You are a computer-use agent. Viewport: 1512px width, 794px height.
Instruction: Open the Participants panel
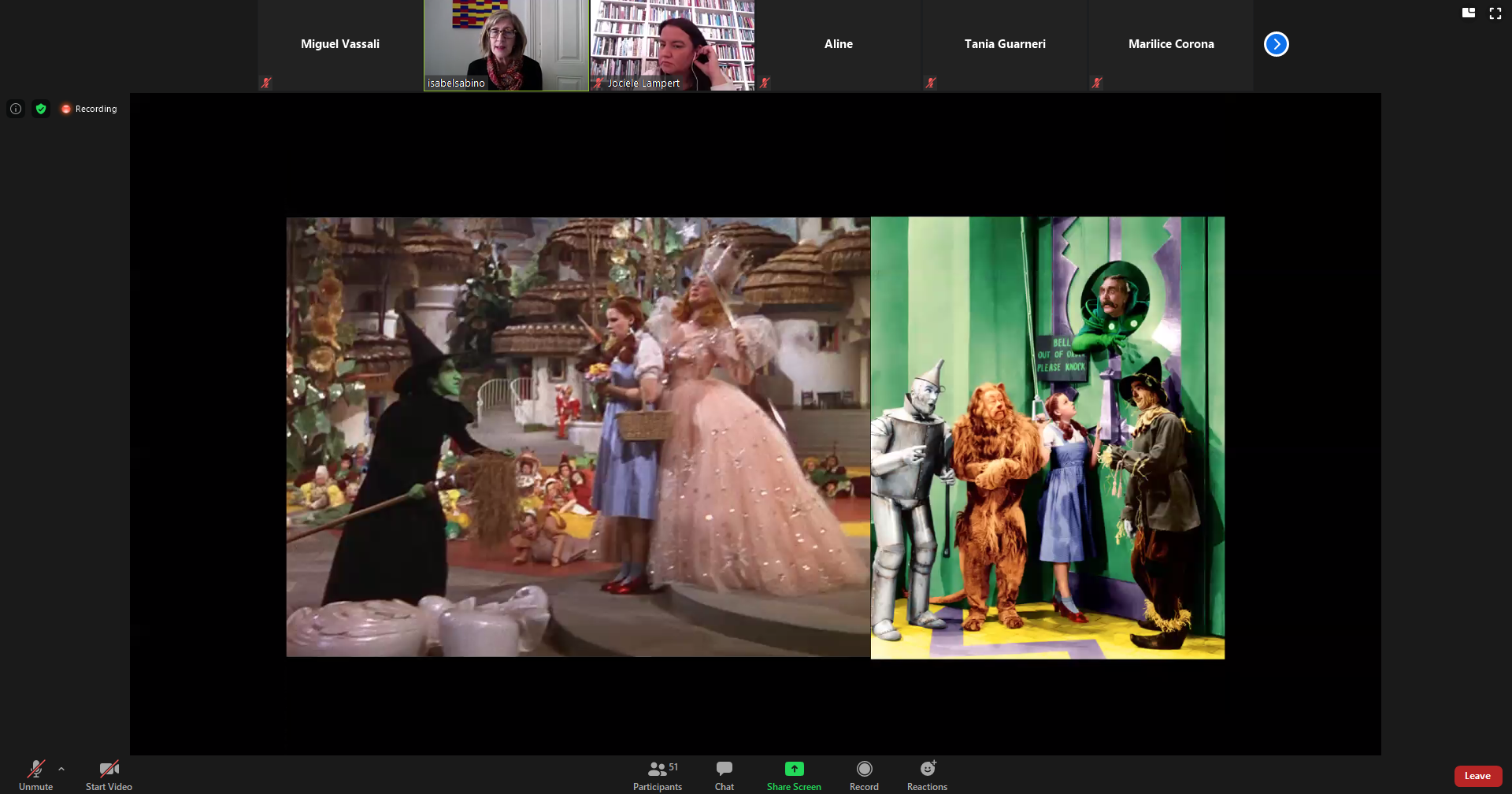click(x=658, y=775)
